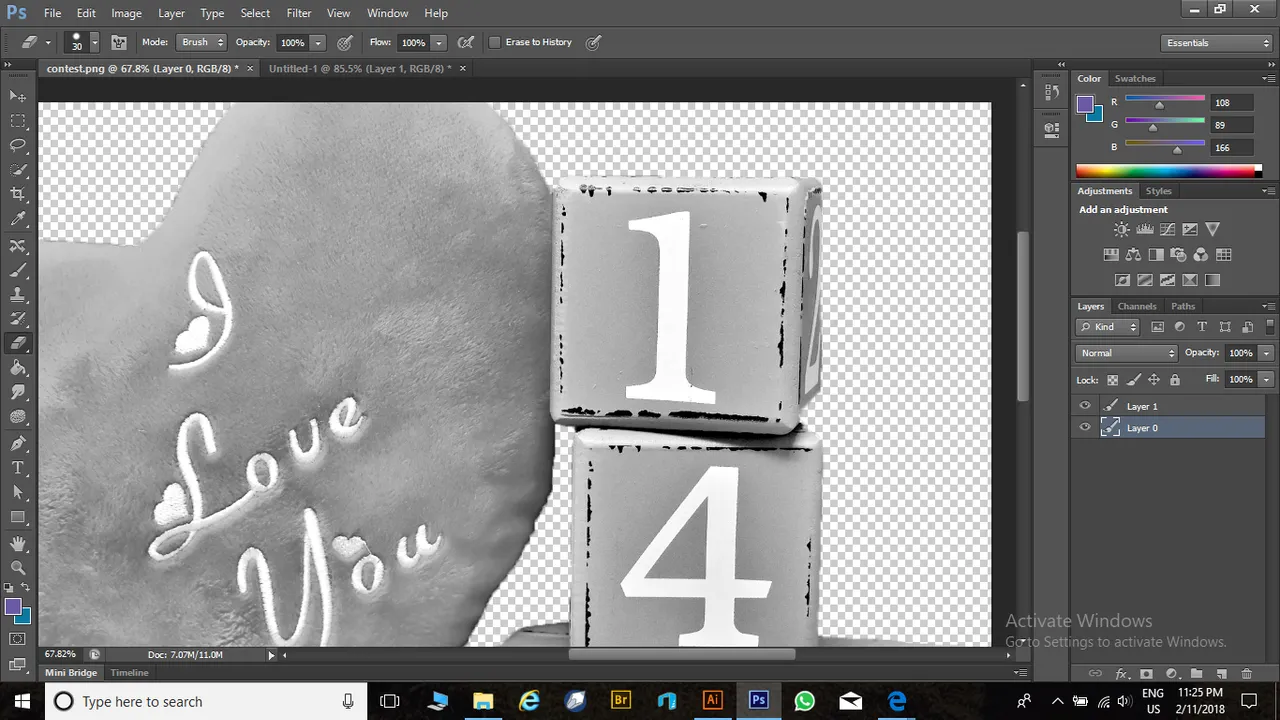Select the Smudge tool
This screenshot has width=1280, height=720.
tap(18, 392)
